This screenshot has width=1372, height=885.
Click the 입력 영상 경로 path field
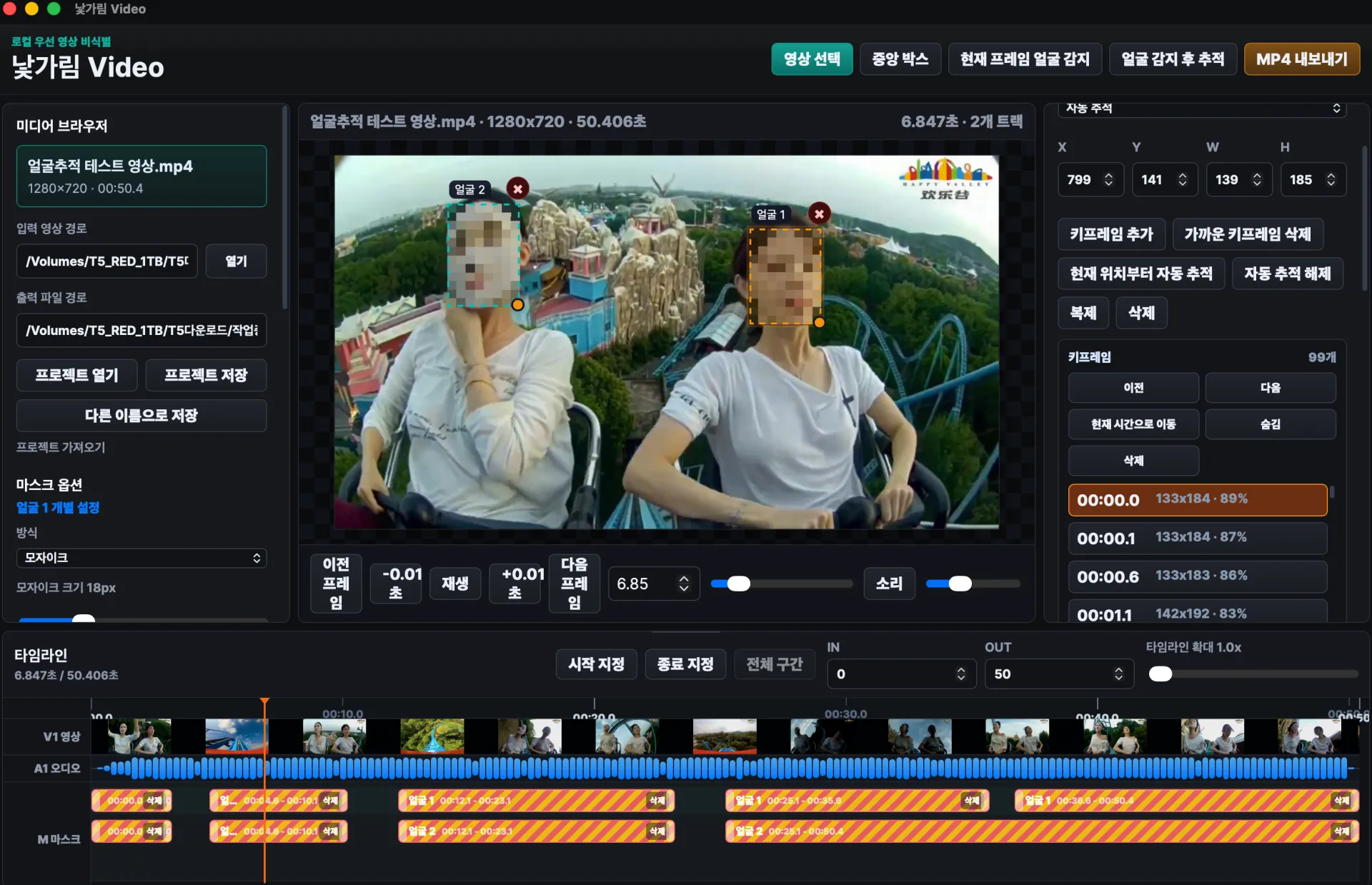pyautogui.click(x=107, y=261)
